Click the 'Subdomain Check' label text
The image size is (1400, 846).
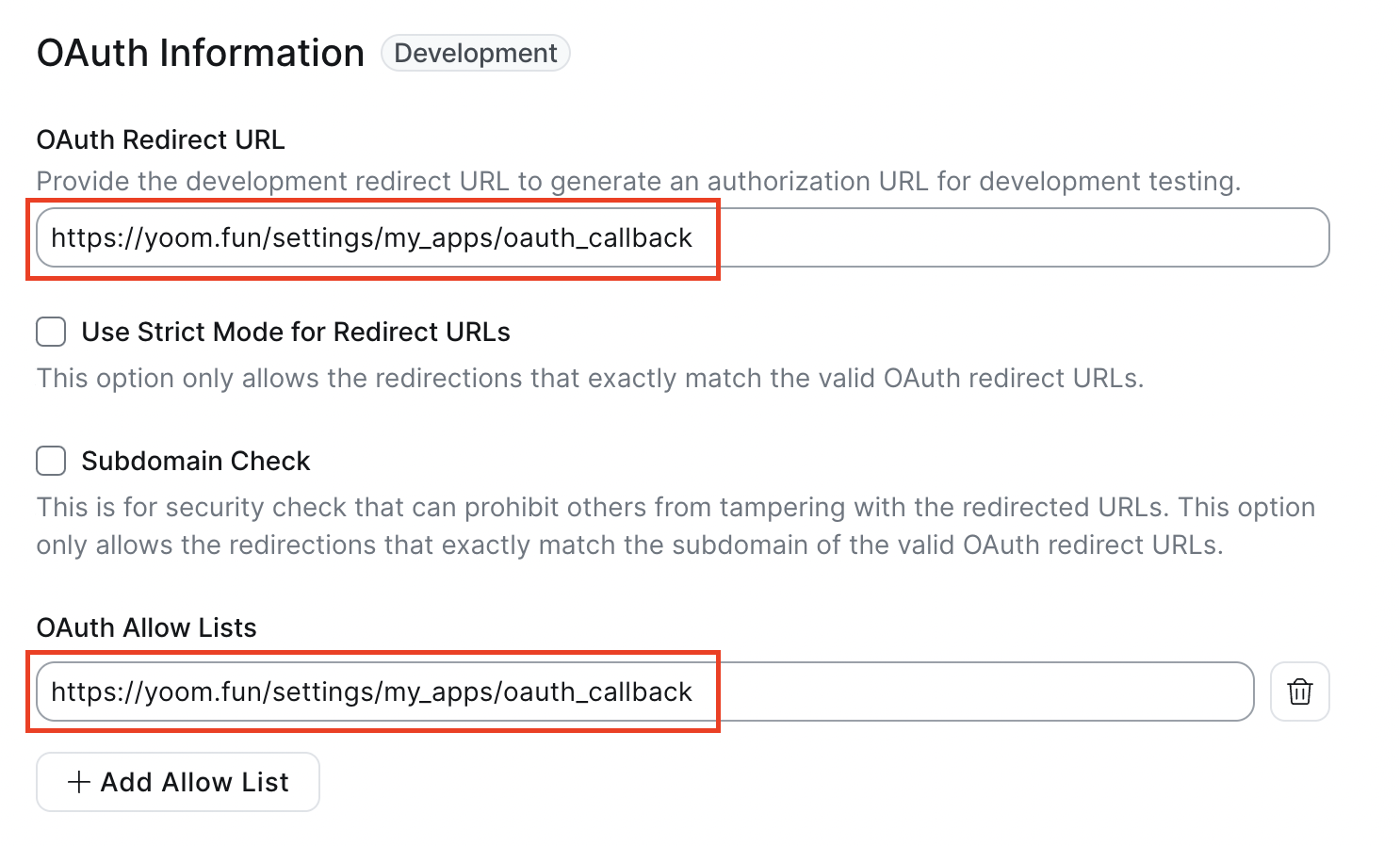(195, 461)
